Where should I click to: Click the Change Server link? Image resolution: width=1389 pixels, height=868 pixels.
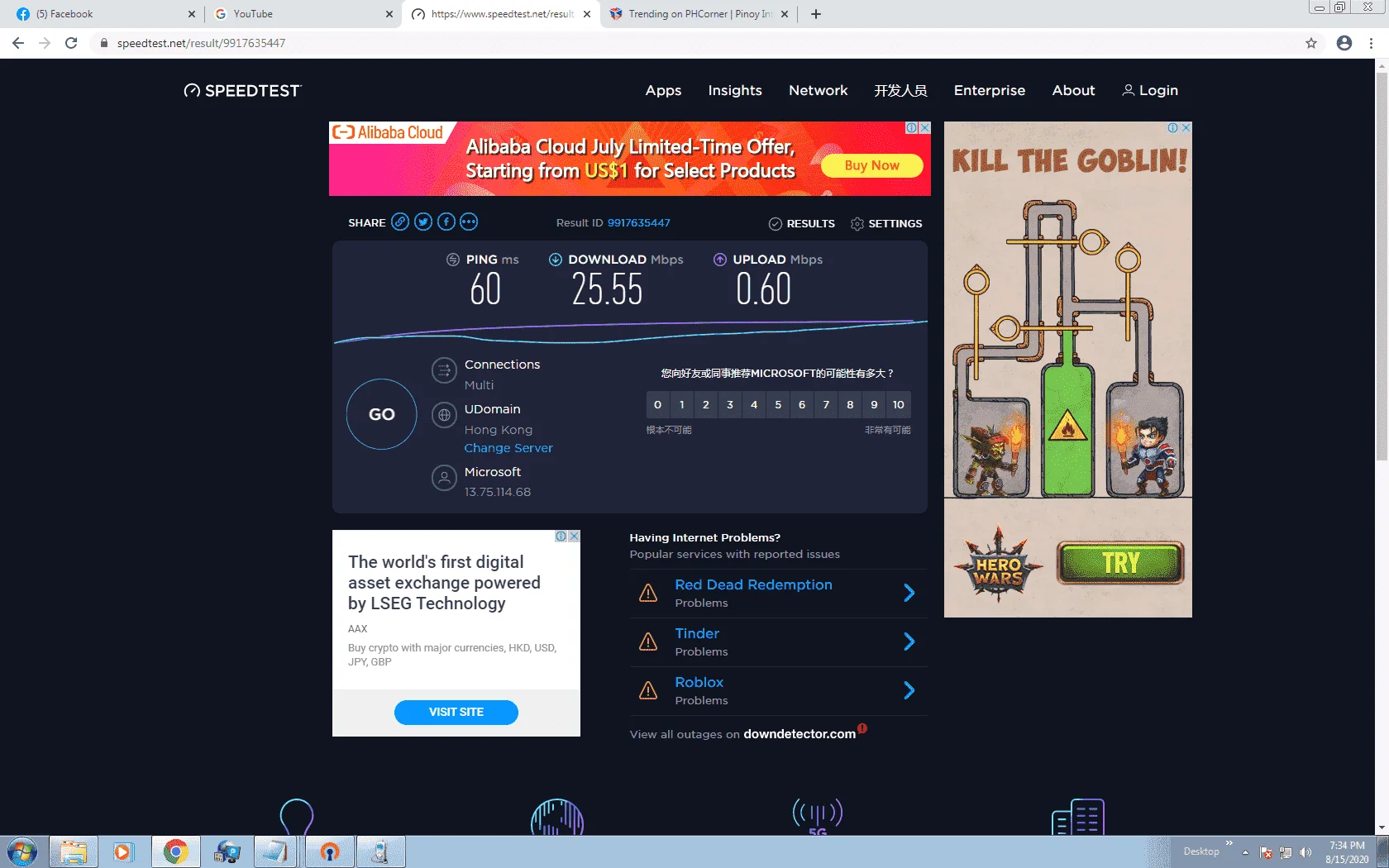pos(508,448)
